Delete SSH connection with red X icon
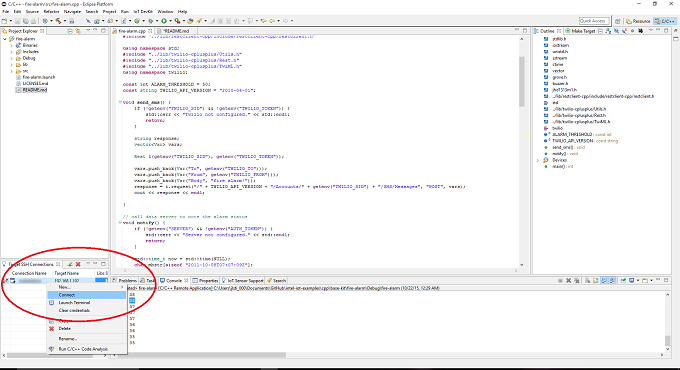680x370 pixels. (x=78, y=264)
